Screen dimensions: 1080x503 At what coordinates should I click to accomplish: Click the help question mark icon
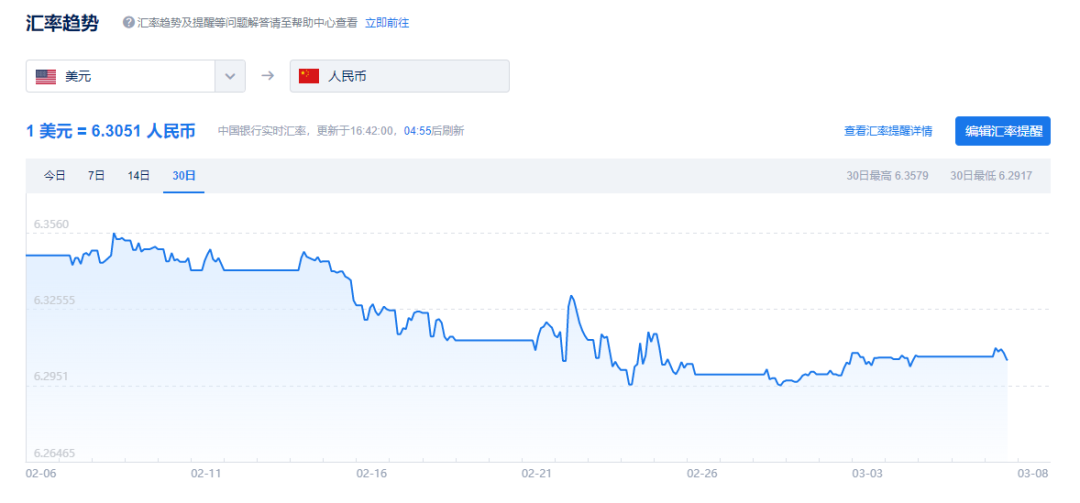coord(128,23)
